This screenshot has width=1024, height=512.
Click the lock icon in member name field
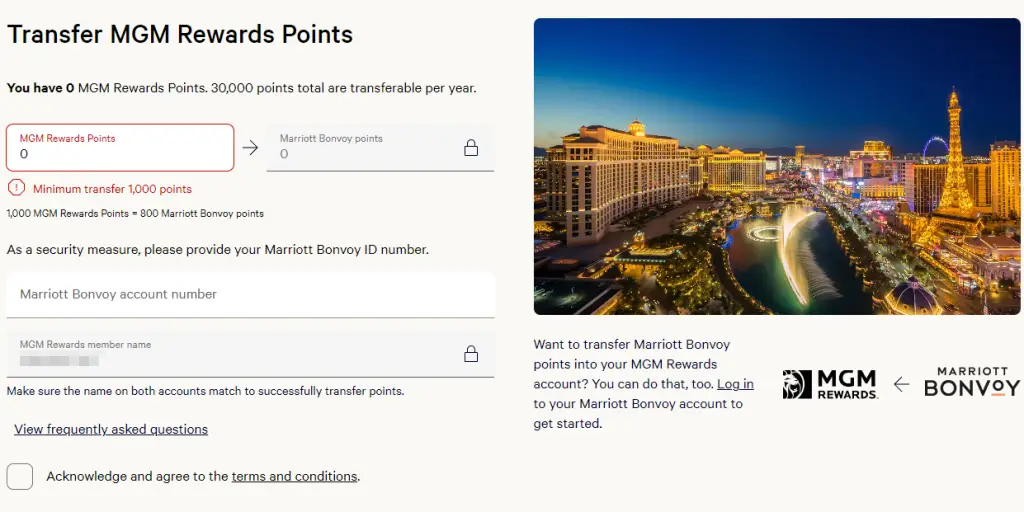click(471, 354)
